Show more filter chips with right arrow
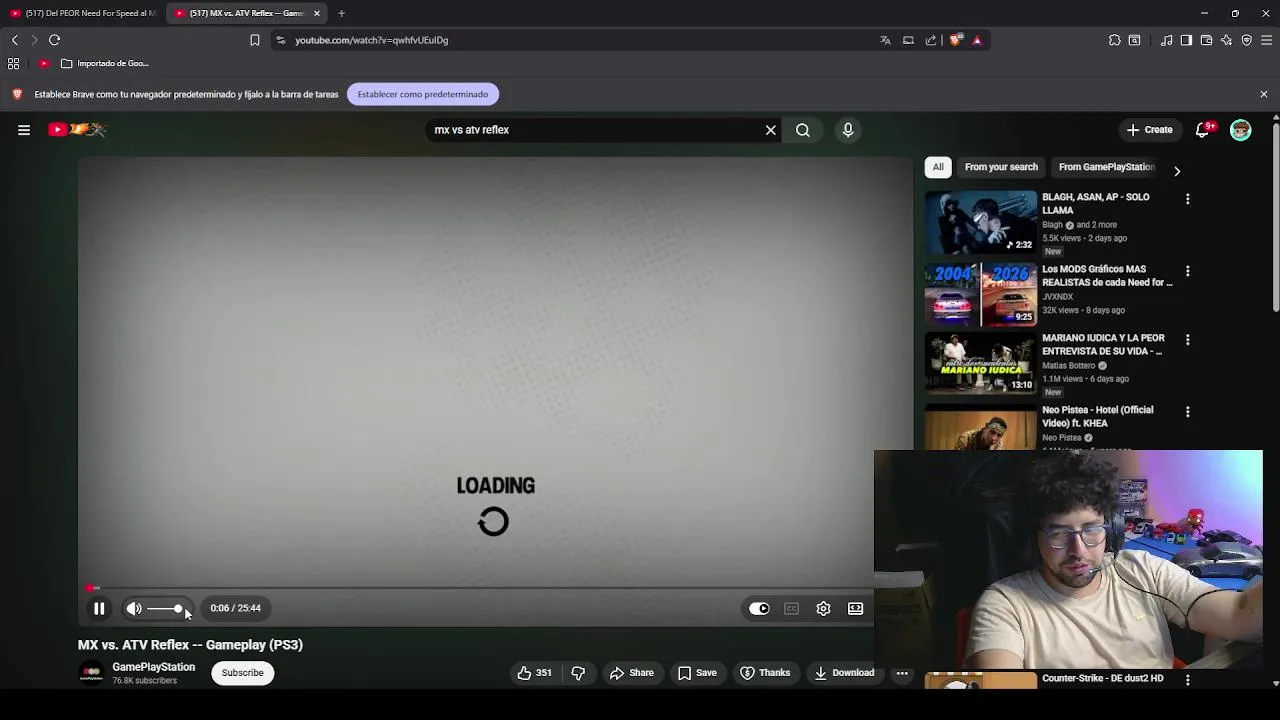The width and height of the screenshot is (1280, 720). [1177, 171]
